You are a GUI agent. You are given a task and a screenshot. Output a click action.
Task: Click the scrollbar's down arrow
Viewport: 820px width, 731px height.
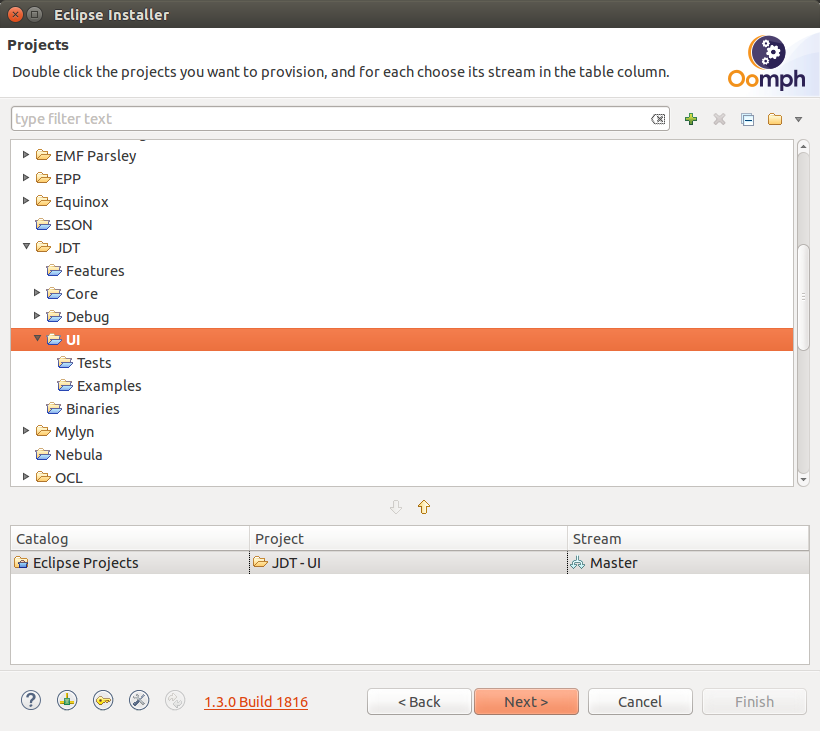tap(803, 479)
